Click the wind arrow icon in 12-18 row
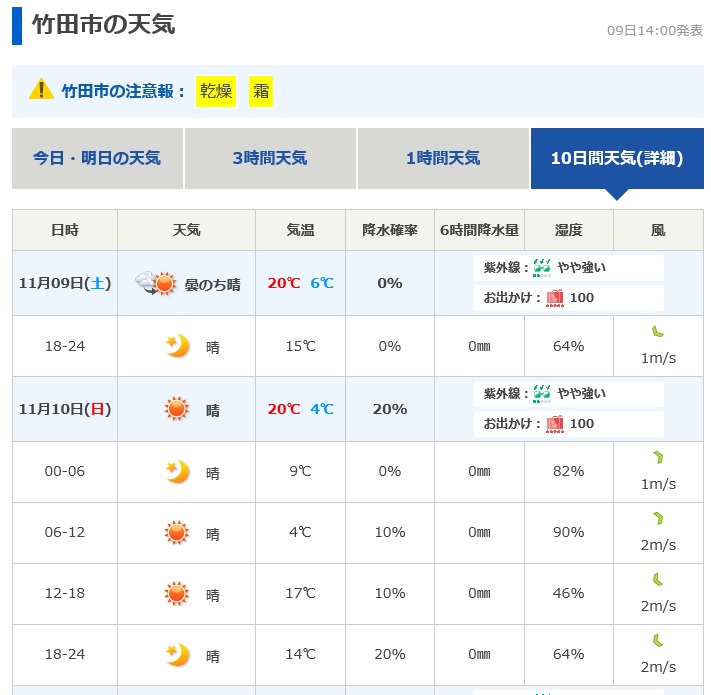The width and height of the screenshot is (711, 695). pos(658,581)
